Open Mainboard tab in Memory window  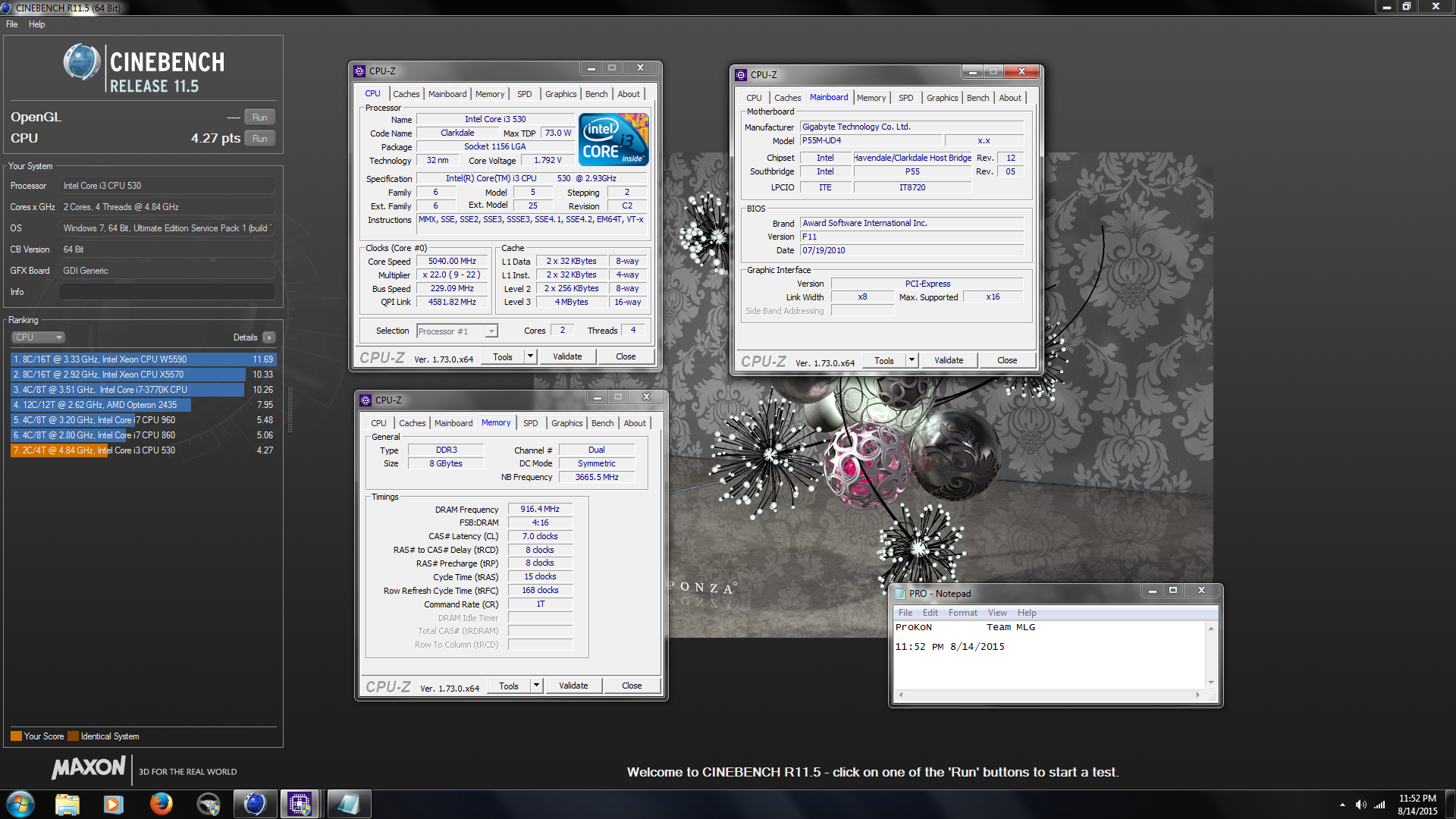click(x=453, y=423)
